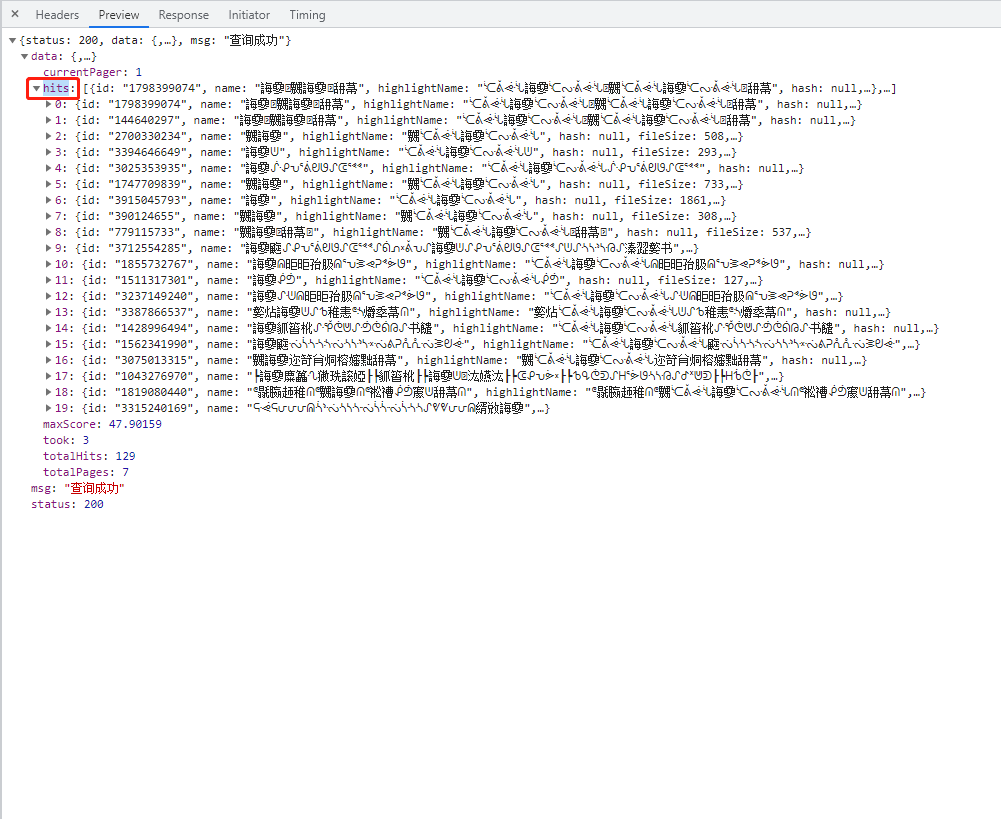
Task: Close the request details panel
Action: tap(15, 15)
